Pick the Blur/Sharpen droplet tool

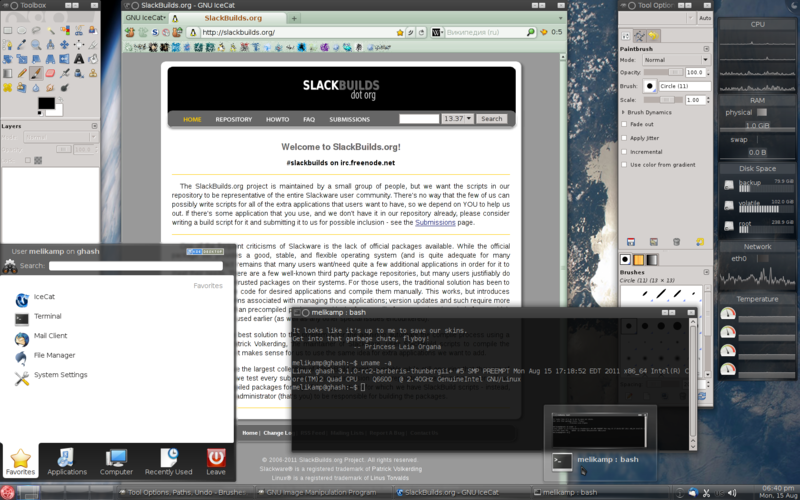pyautogui.click(x=36, y=87)
